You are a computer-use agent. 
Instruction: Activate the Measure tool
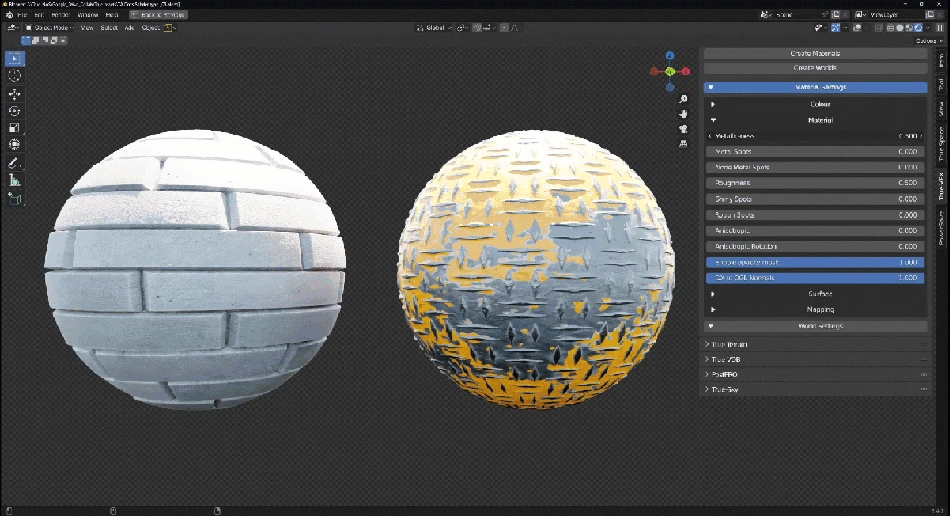point(15,180)
